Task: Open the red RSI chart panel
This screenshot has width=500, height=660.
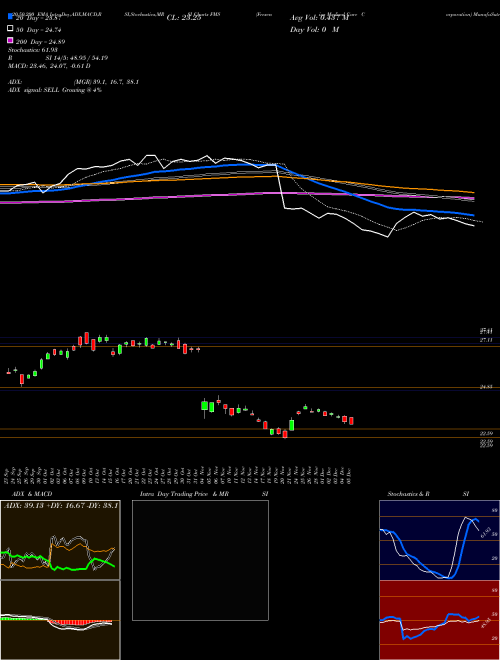Action: [x=439, y=620]
